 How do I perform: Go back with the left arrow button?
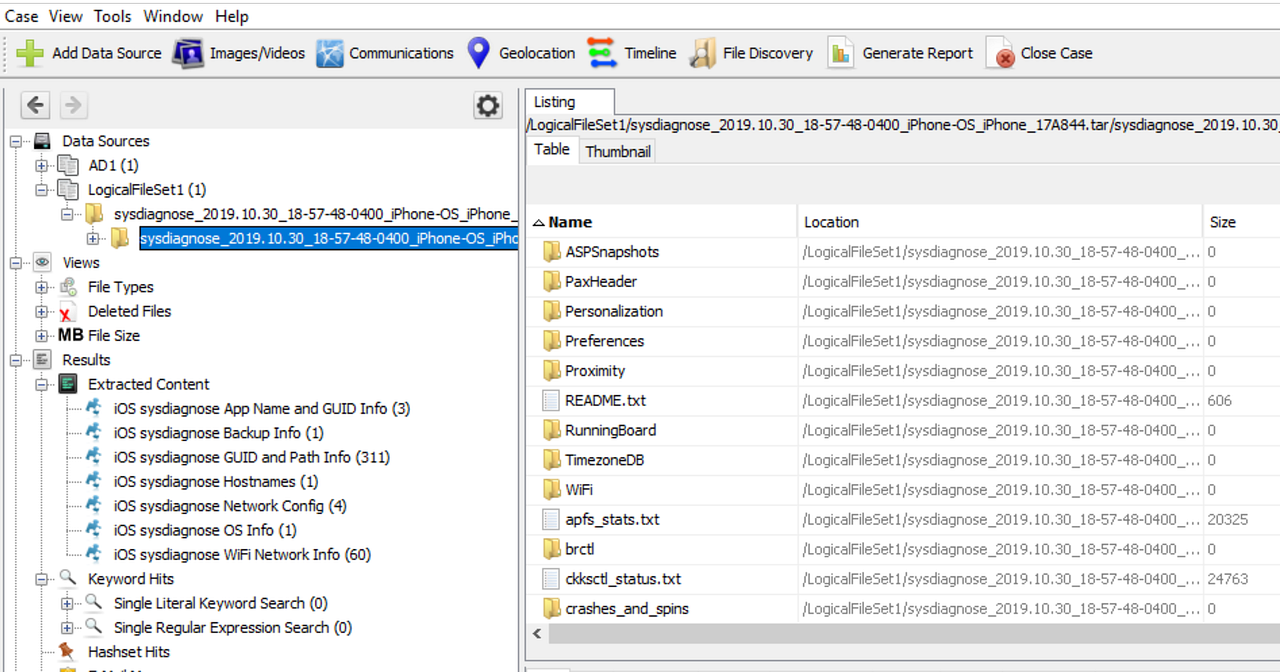pyautogui.click(x=36, y=105)
